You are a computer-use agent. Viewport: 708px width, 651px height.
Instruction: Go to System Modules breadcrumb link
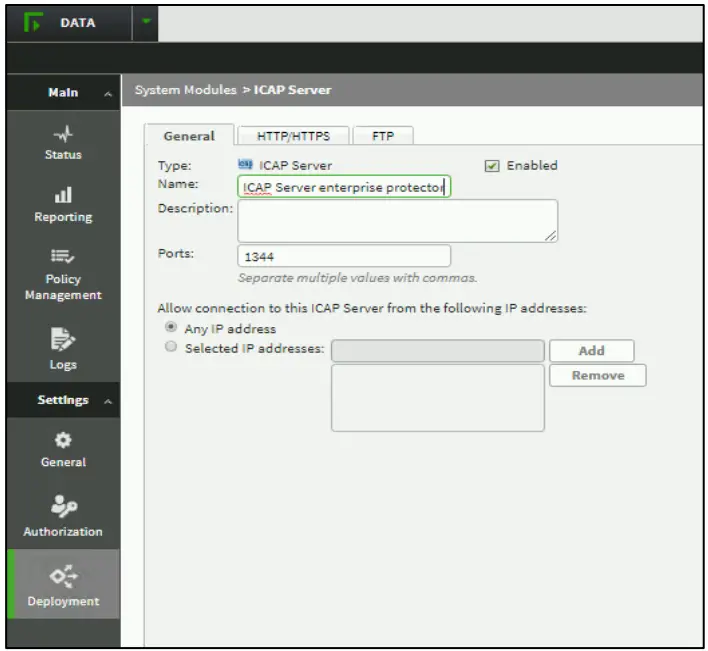pos(186,90)
